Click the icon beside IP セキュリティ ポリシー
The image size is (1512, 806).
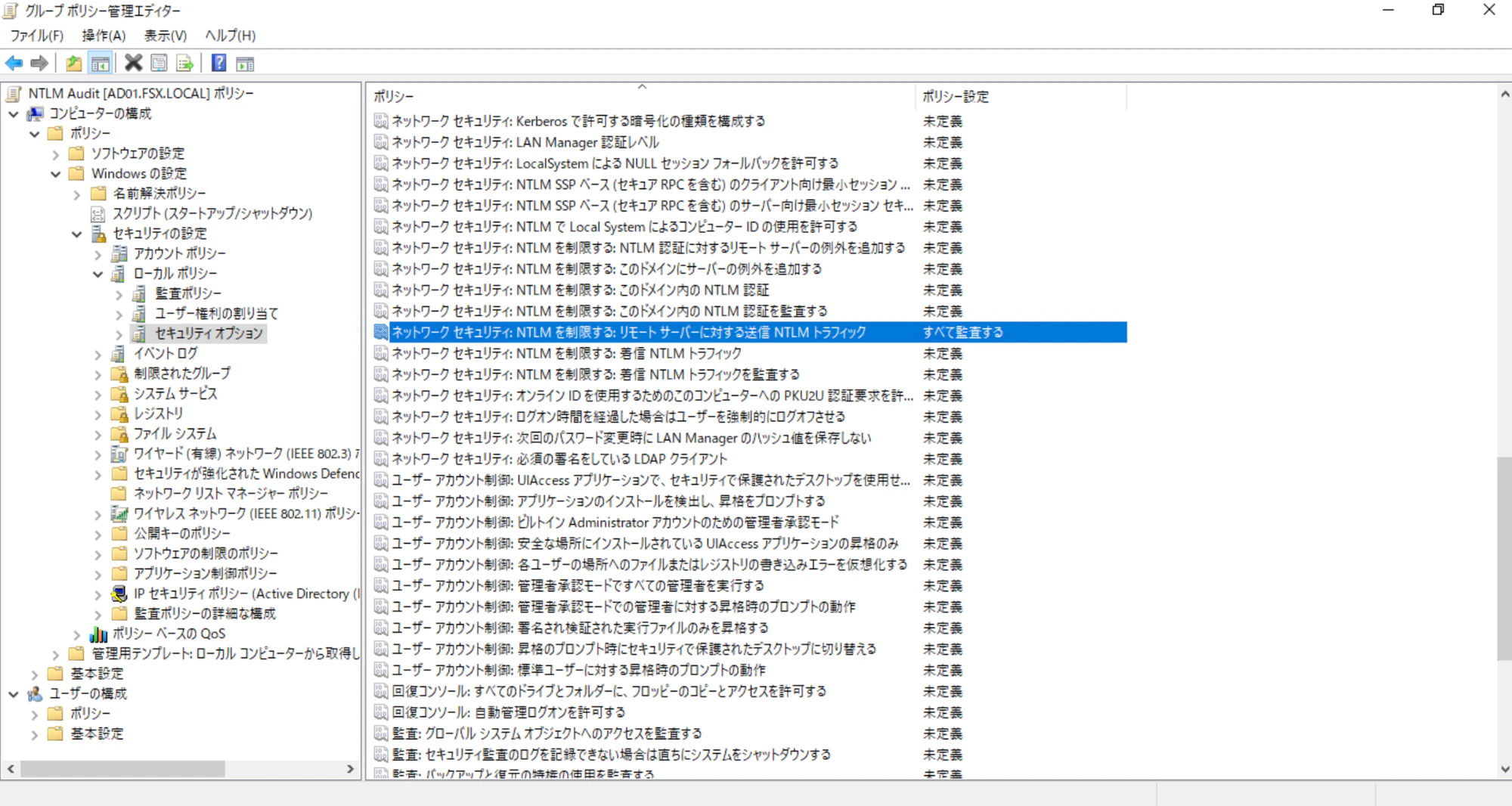coord(119,594)
